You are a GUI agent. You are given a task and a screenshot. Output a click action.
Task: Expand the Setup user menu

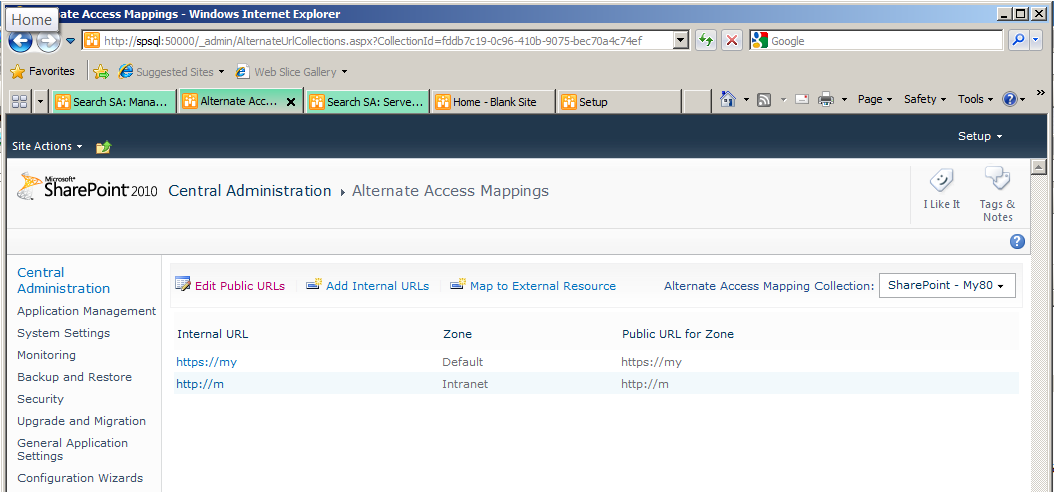(979, 136)
